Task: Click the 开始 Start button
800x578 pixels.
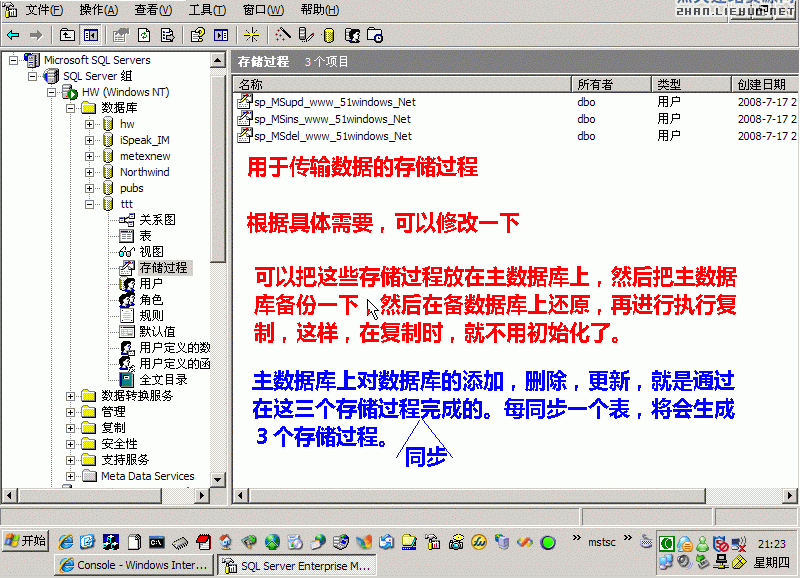Action: pyautogui.click(x=26, y=541)
